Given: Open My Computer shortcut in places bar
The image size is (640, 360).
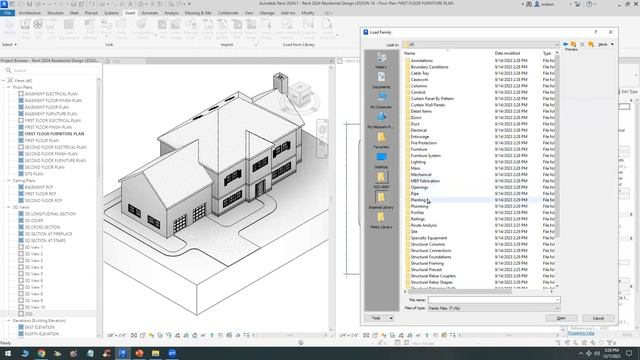Looking at the screenshot, I should coord(381,100).
